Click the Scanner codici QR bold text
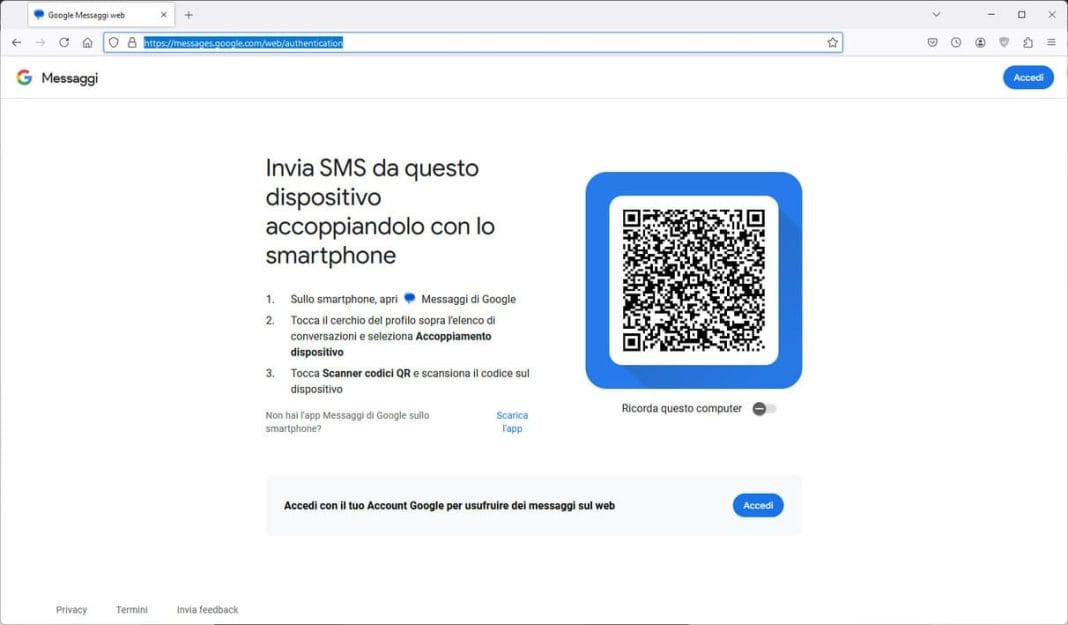Image resolution: width=1068 pixels, height=625 pixels. (366, 373)
